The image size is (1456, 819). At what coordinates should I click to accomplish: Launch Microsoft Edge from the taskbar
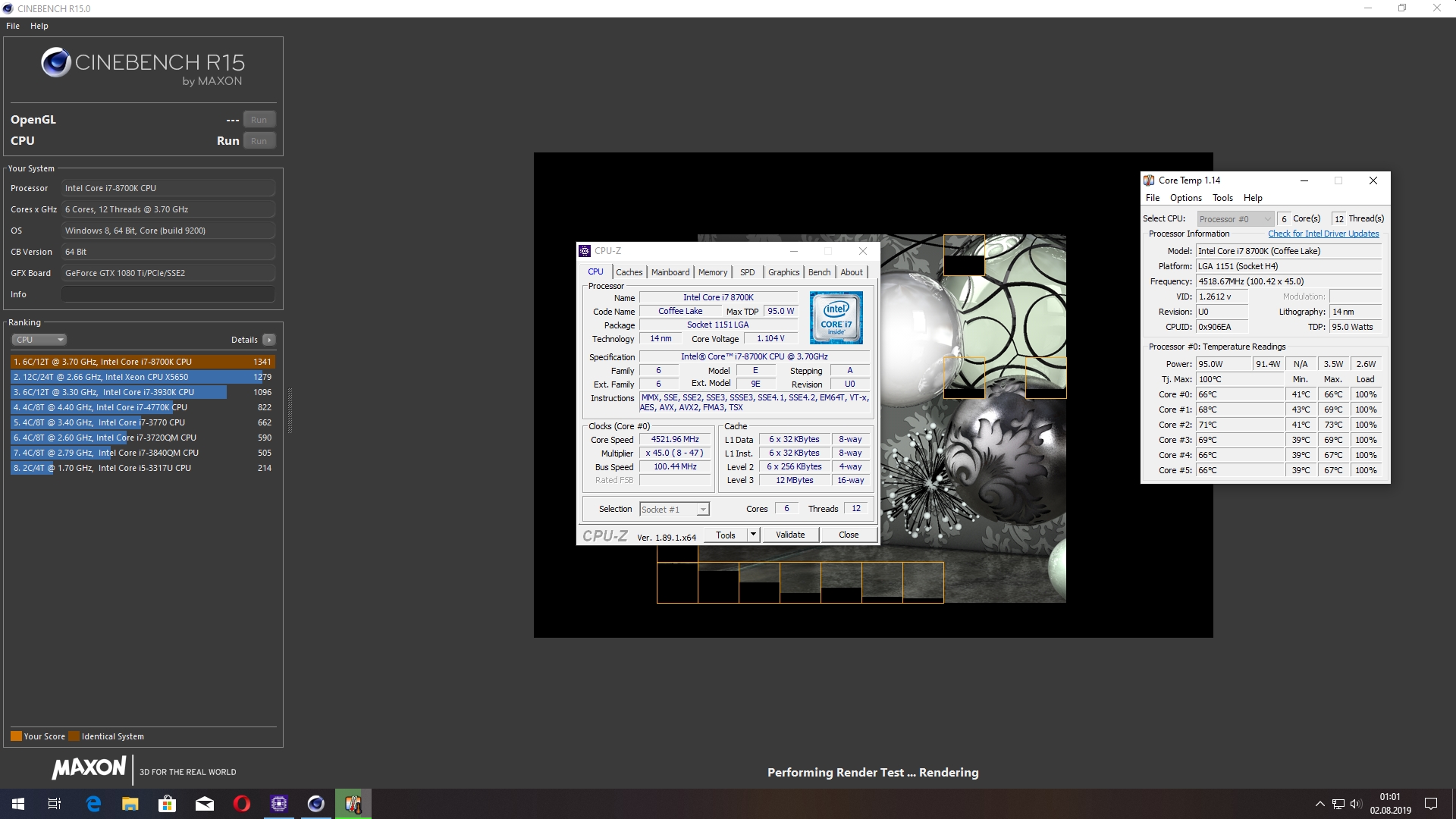(93, 804)
